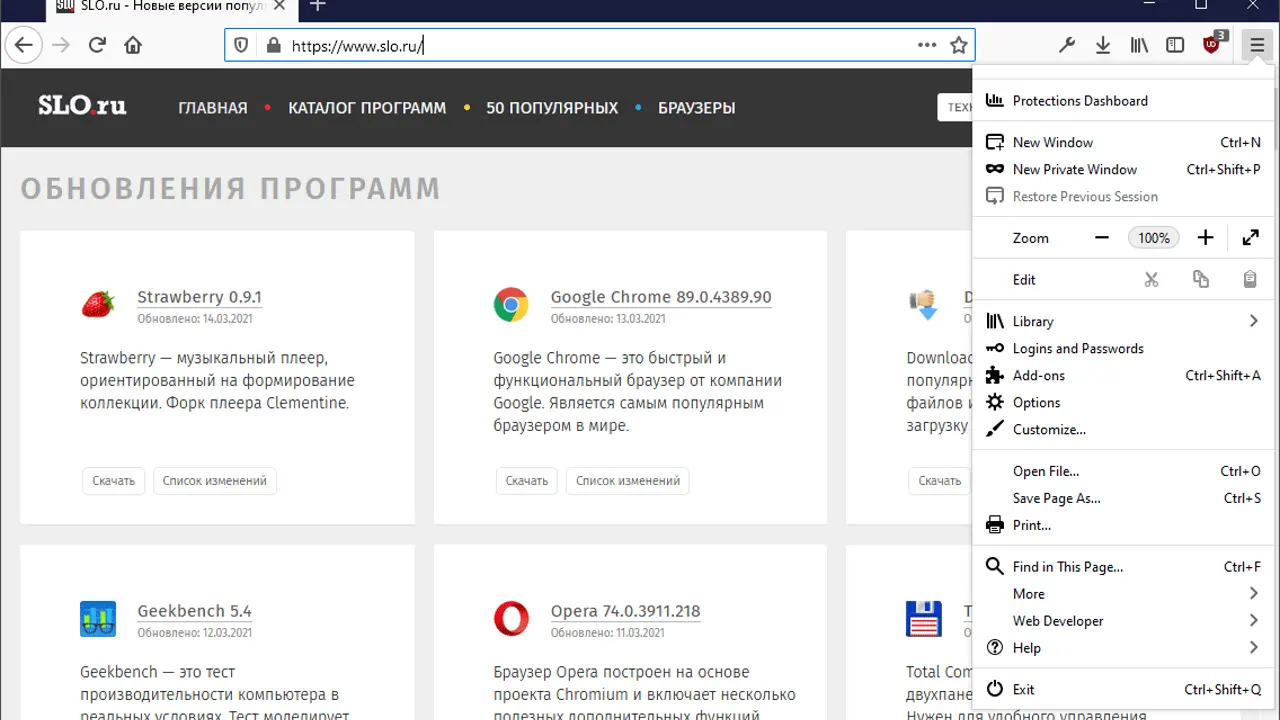The image size is (1280, 720).
Task: Go to the browser home page icon
Action: pos(133,45)
